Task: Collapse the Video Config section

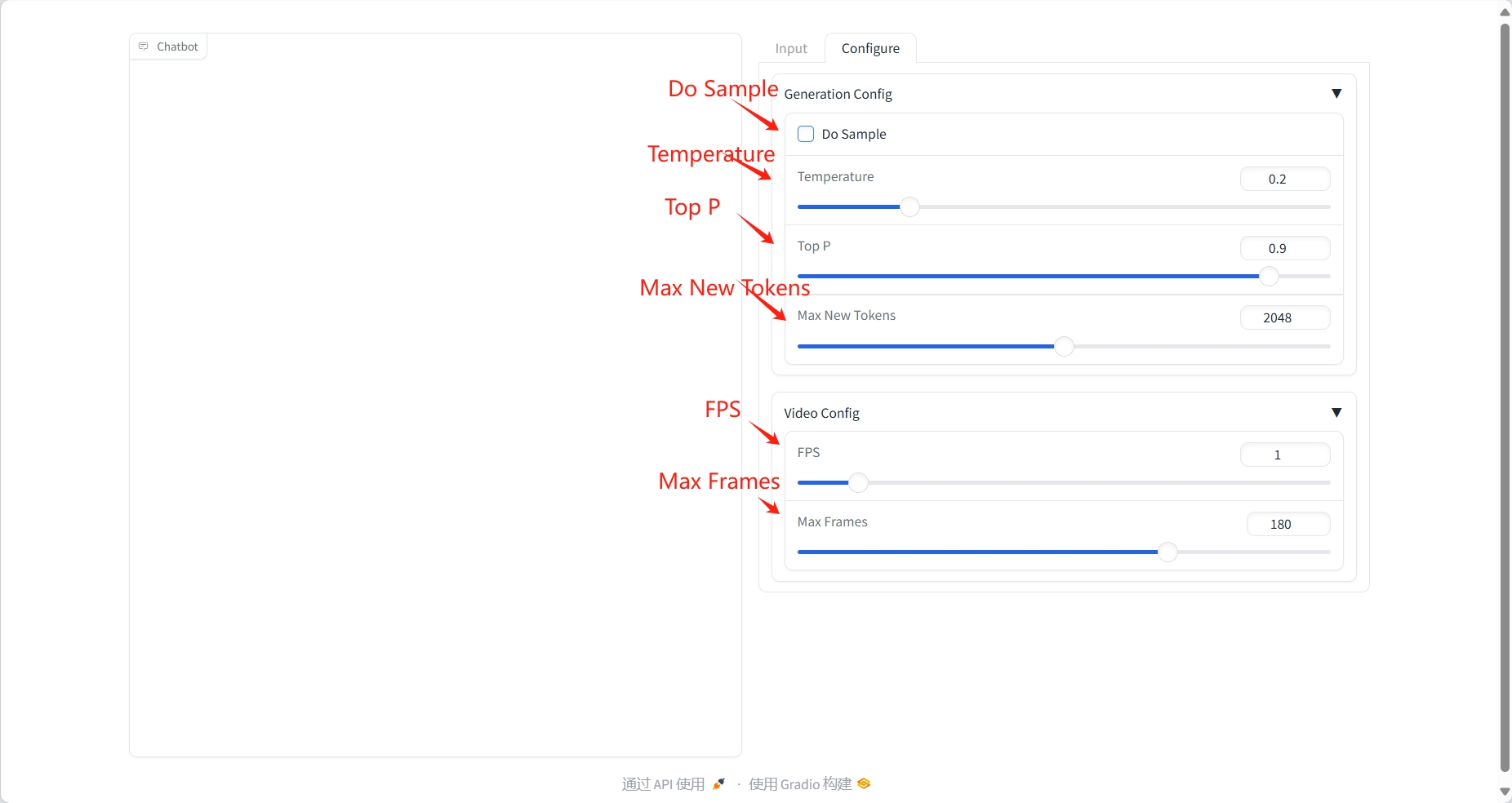Action: tap(1336, 413)
